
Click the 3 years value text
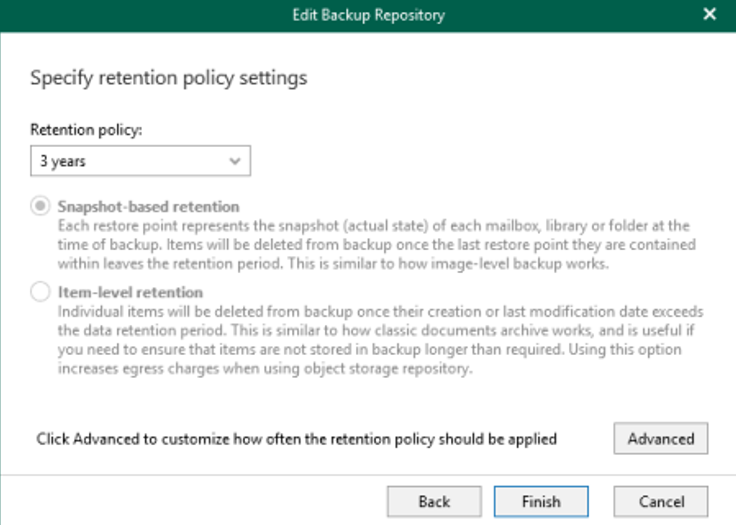pos(62,161)
